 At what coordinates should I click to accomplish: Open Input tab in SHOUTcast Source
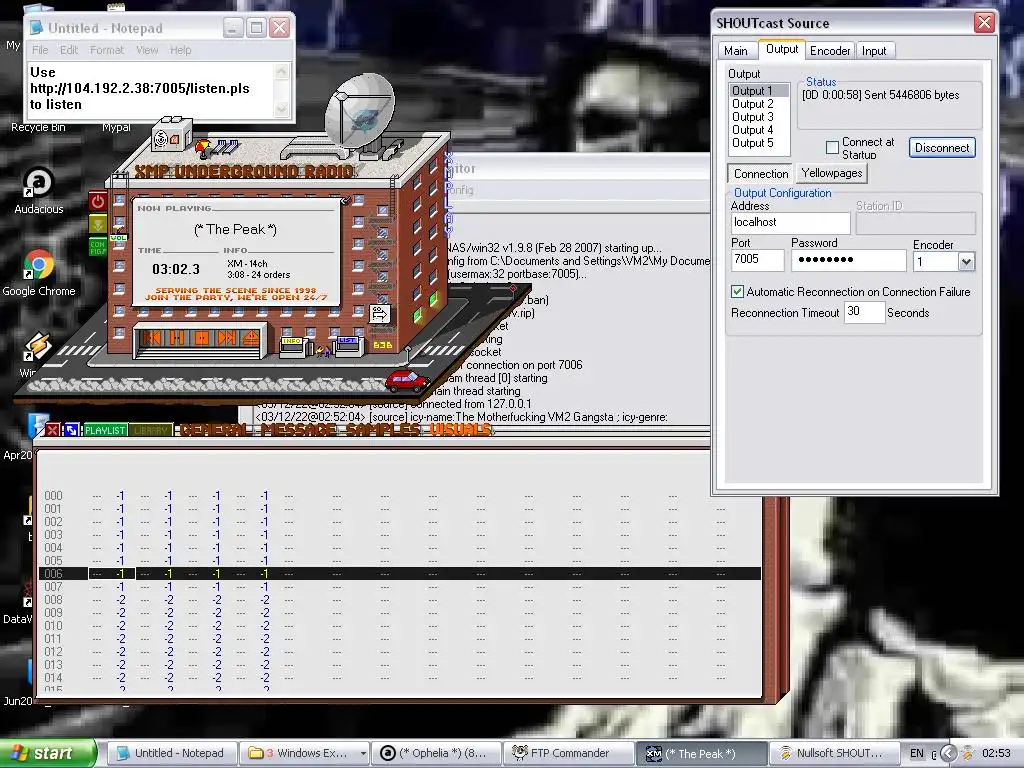pyautogui.click(x=874, y=50)
